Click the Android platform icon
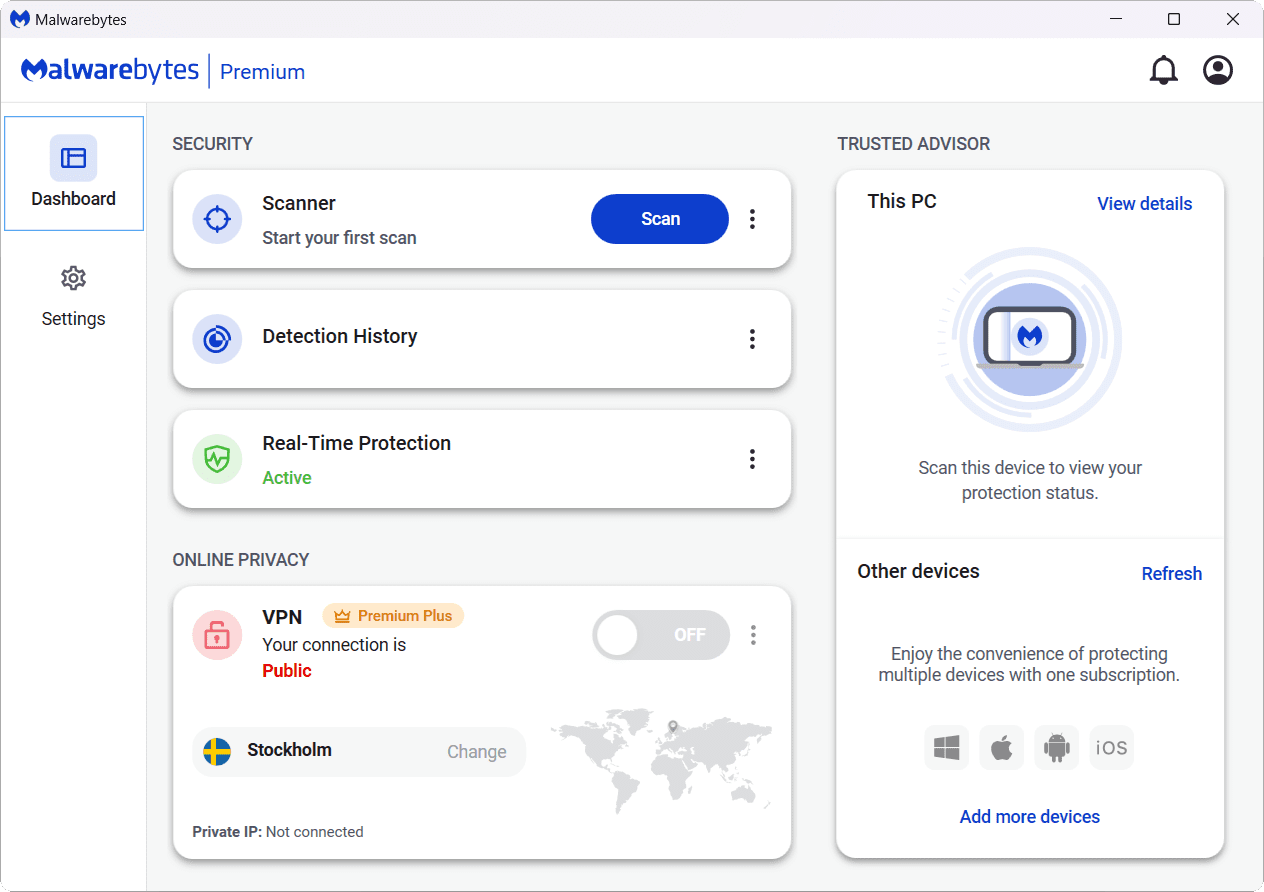 tap(1057, 748)
